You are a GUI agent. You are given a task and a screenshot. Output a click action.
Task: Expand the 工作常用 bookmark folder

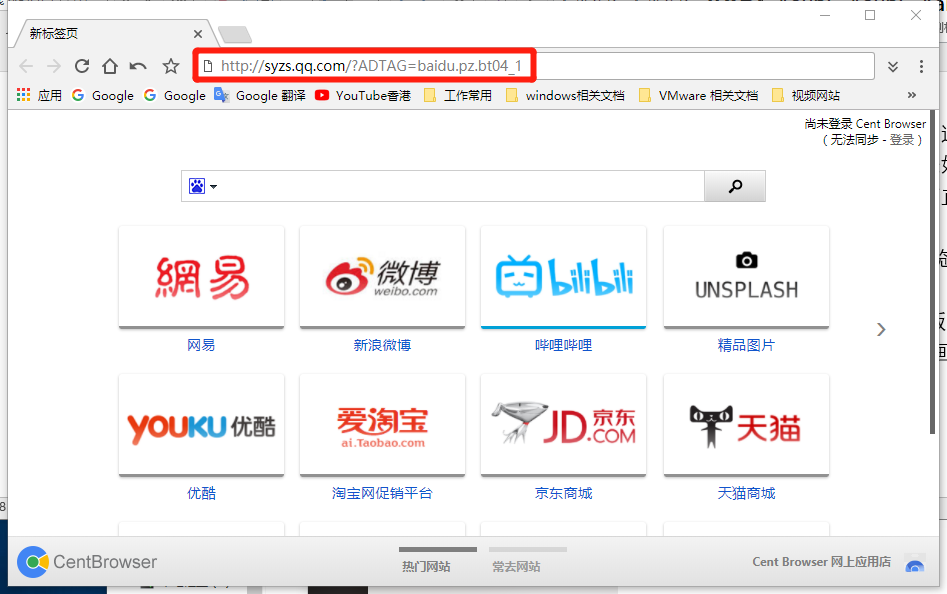coord(457,95)
